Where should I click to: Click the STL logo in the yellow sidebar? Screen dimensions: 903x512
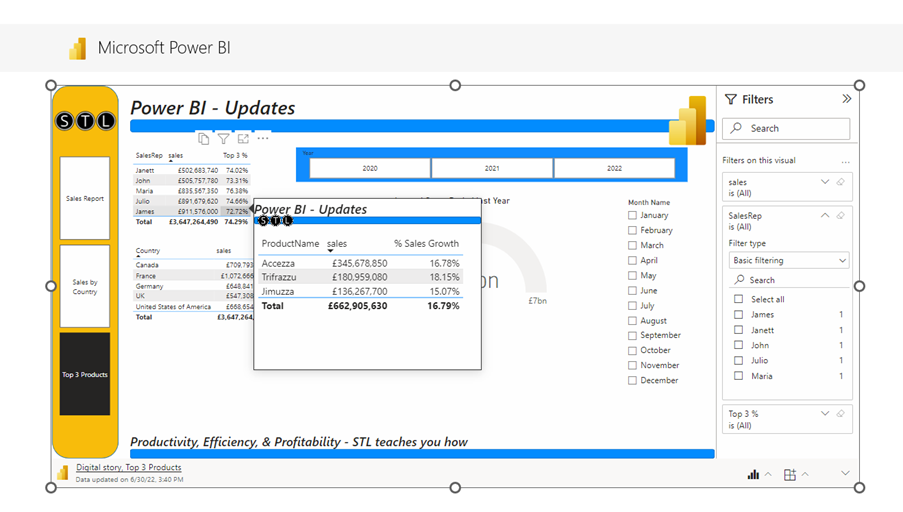(85, 121)
